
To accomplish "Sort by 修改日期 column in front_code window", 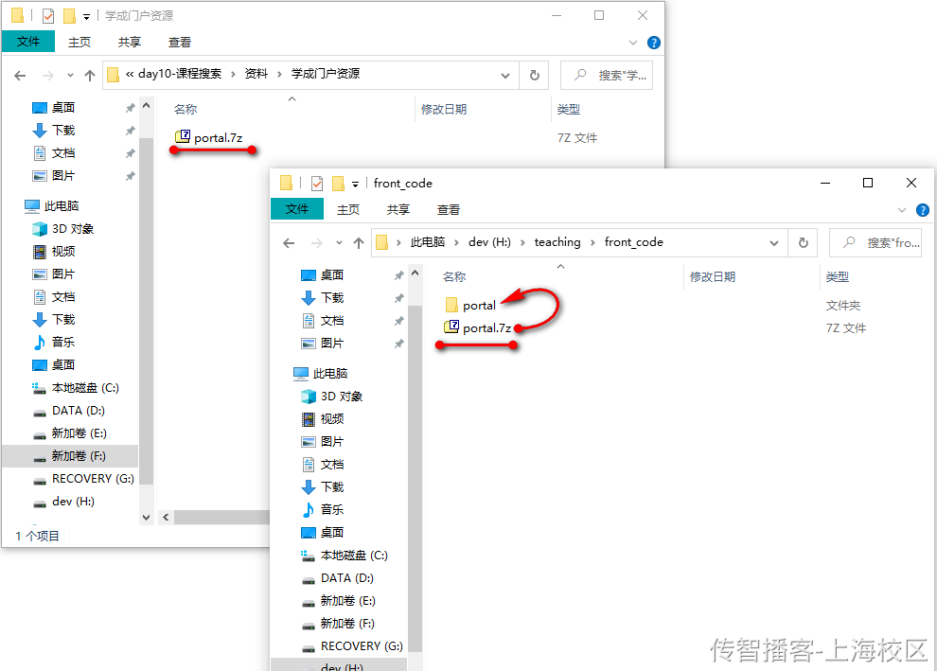I will click(712, 277).
